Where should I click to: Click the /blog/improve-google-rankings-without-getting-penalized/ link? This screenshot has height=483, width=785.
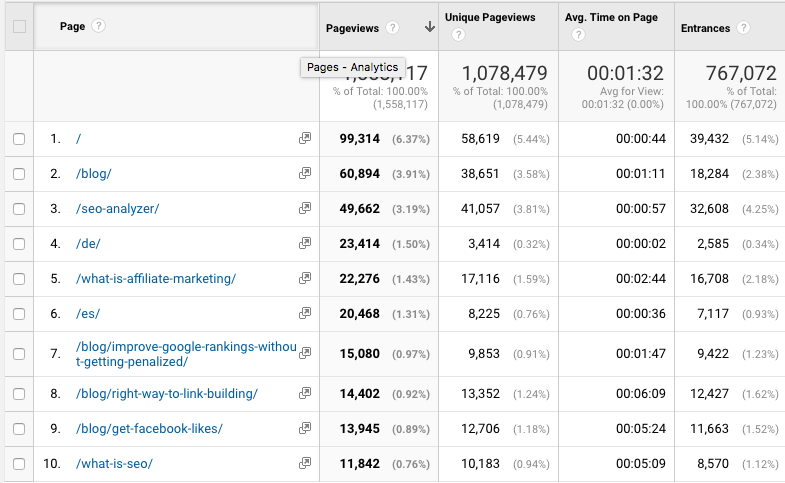(x=186, y=354)
